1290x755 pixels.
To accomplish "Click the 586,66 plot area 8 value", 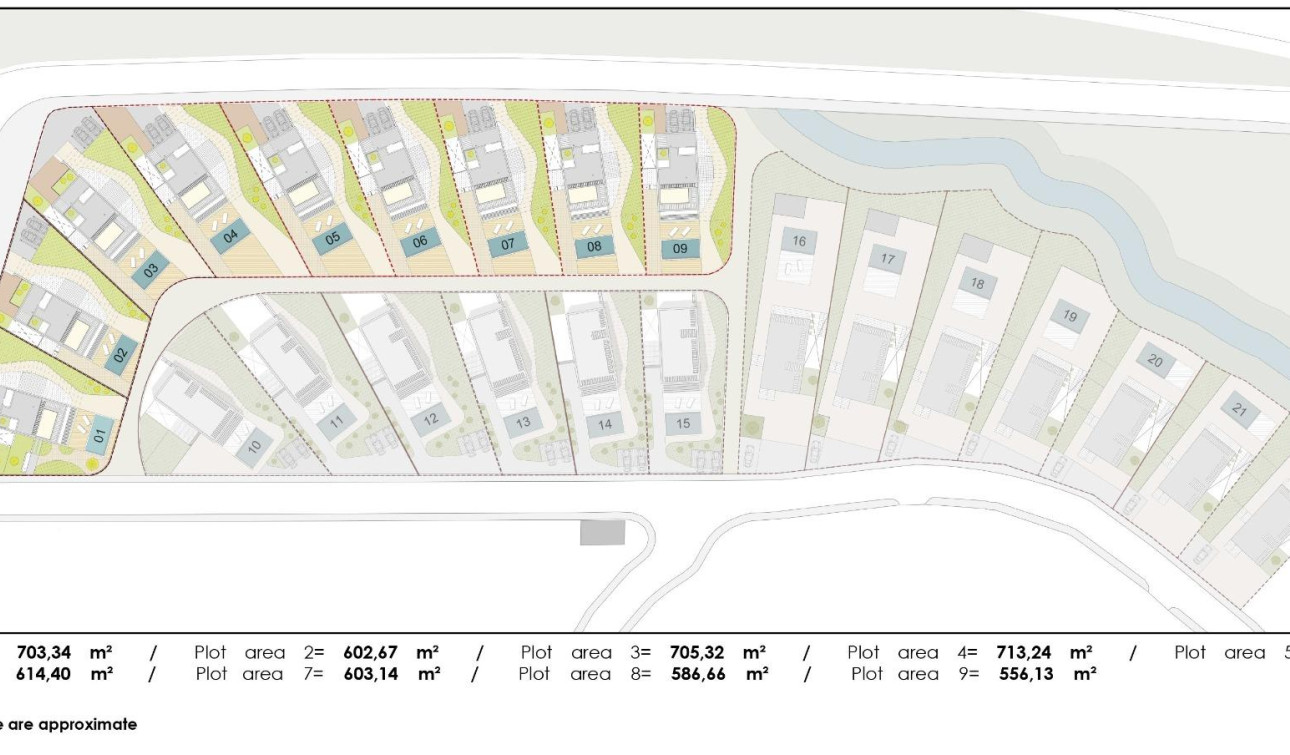I will coord(698,674).
